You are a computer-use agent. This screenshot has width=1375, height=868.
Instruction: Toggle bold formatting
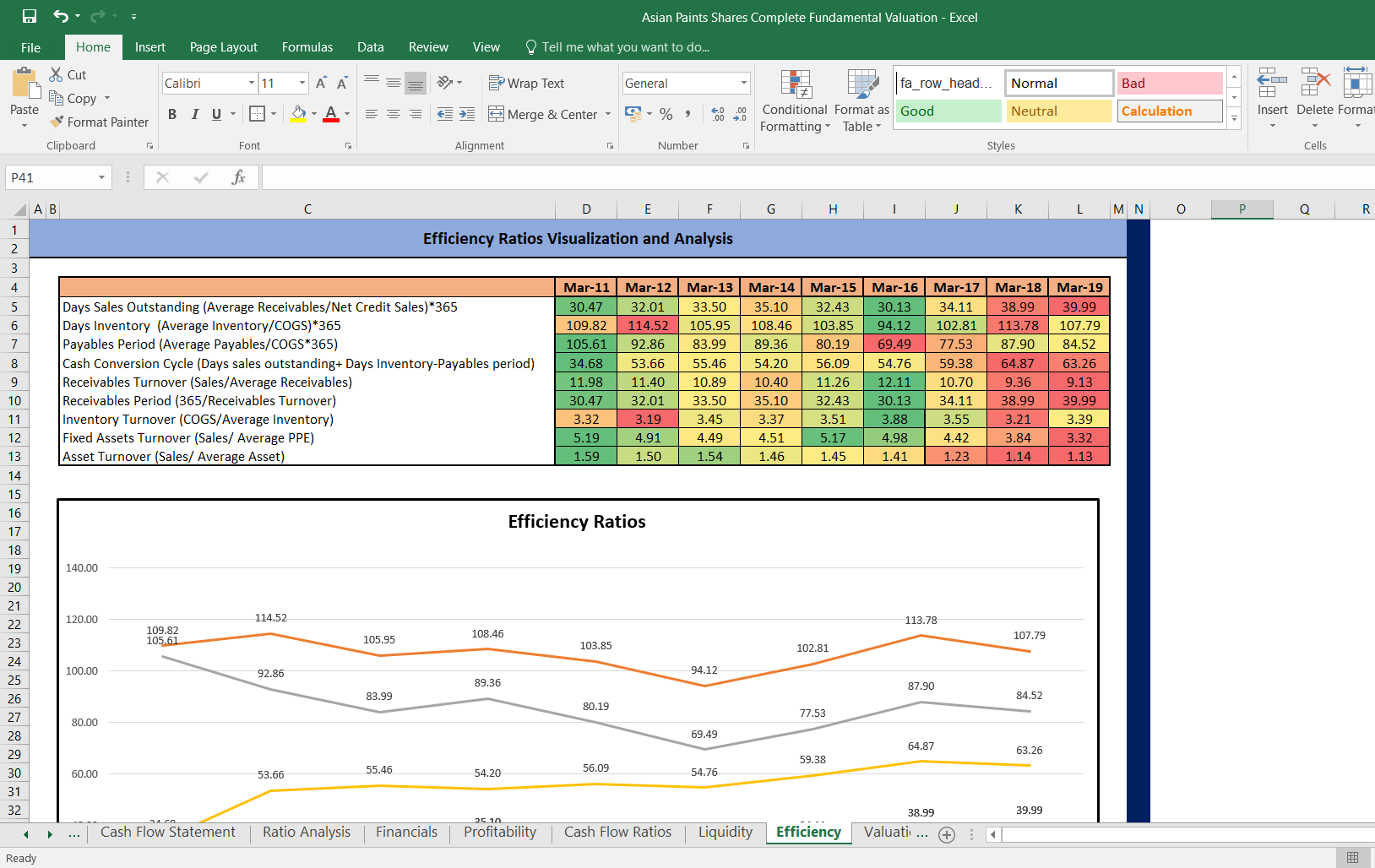[x=172, y=114]
